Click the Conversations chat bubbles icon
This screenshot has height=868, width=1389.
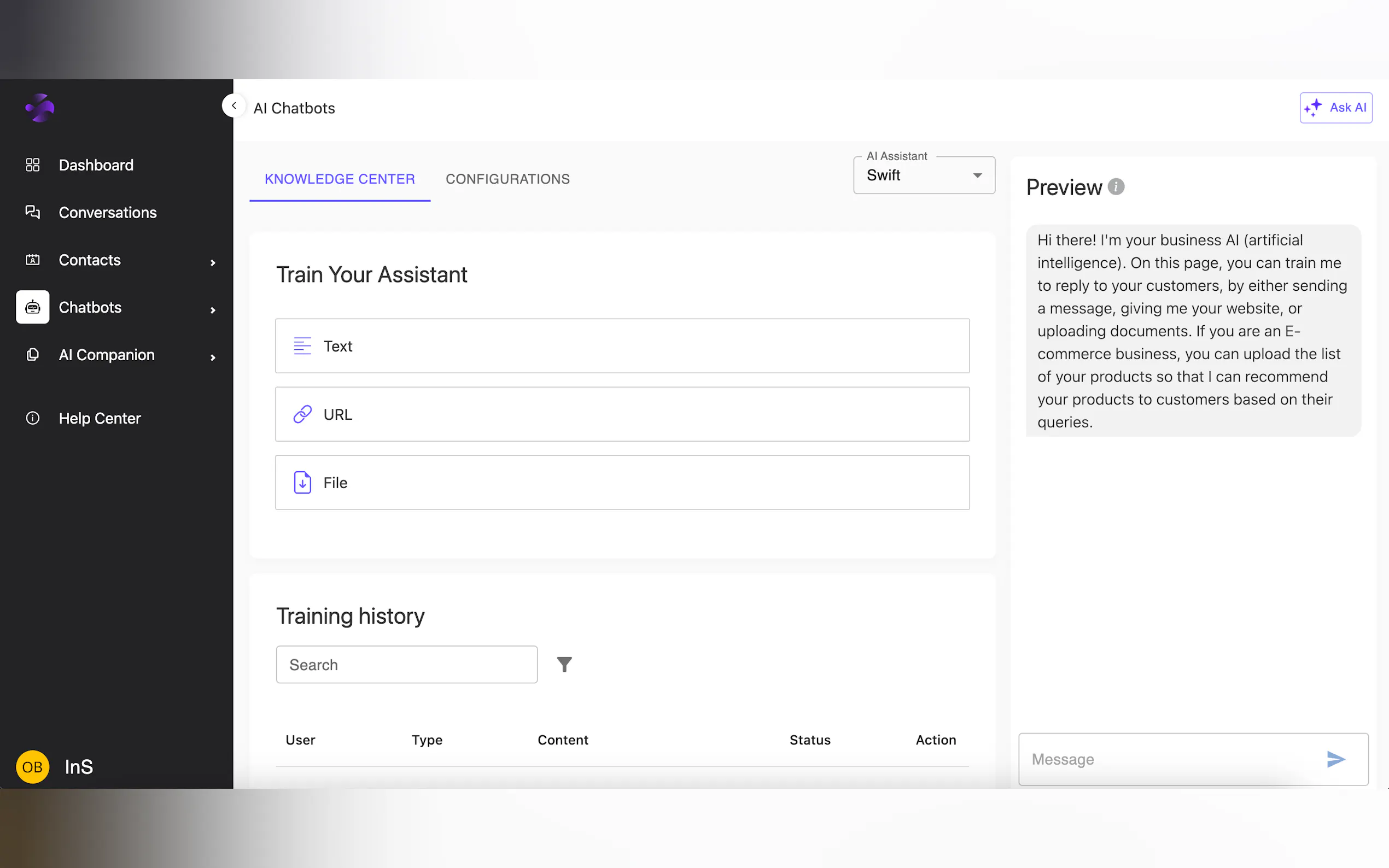(x=33, y=212)
